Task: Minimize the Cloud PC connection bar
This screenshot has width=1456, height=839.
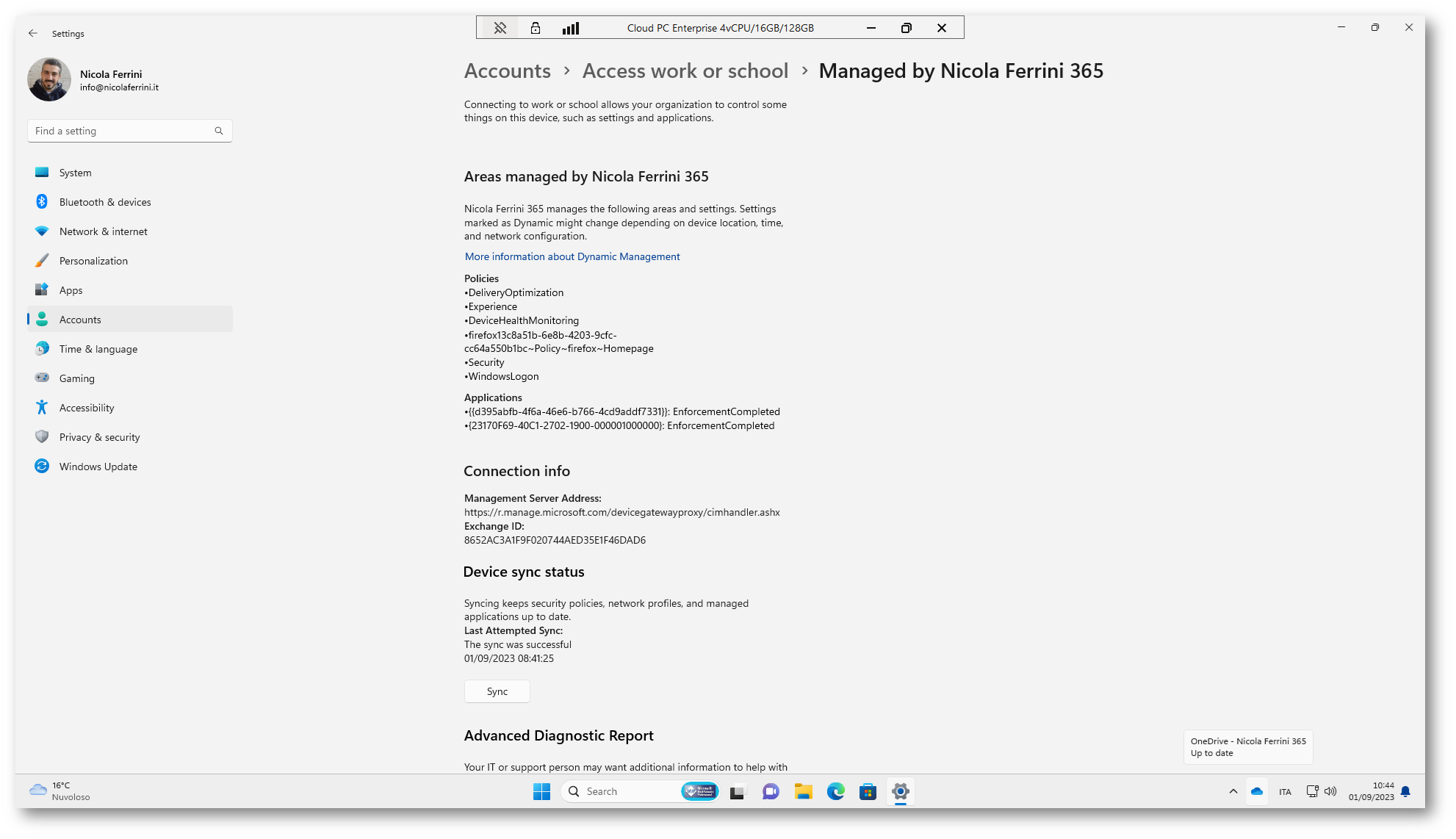Action: pos(871,28)
